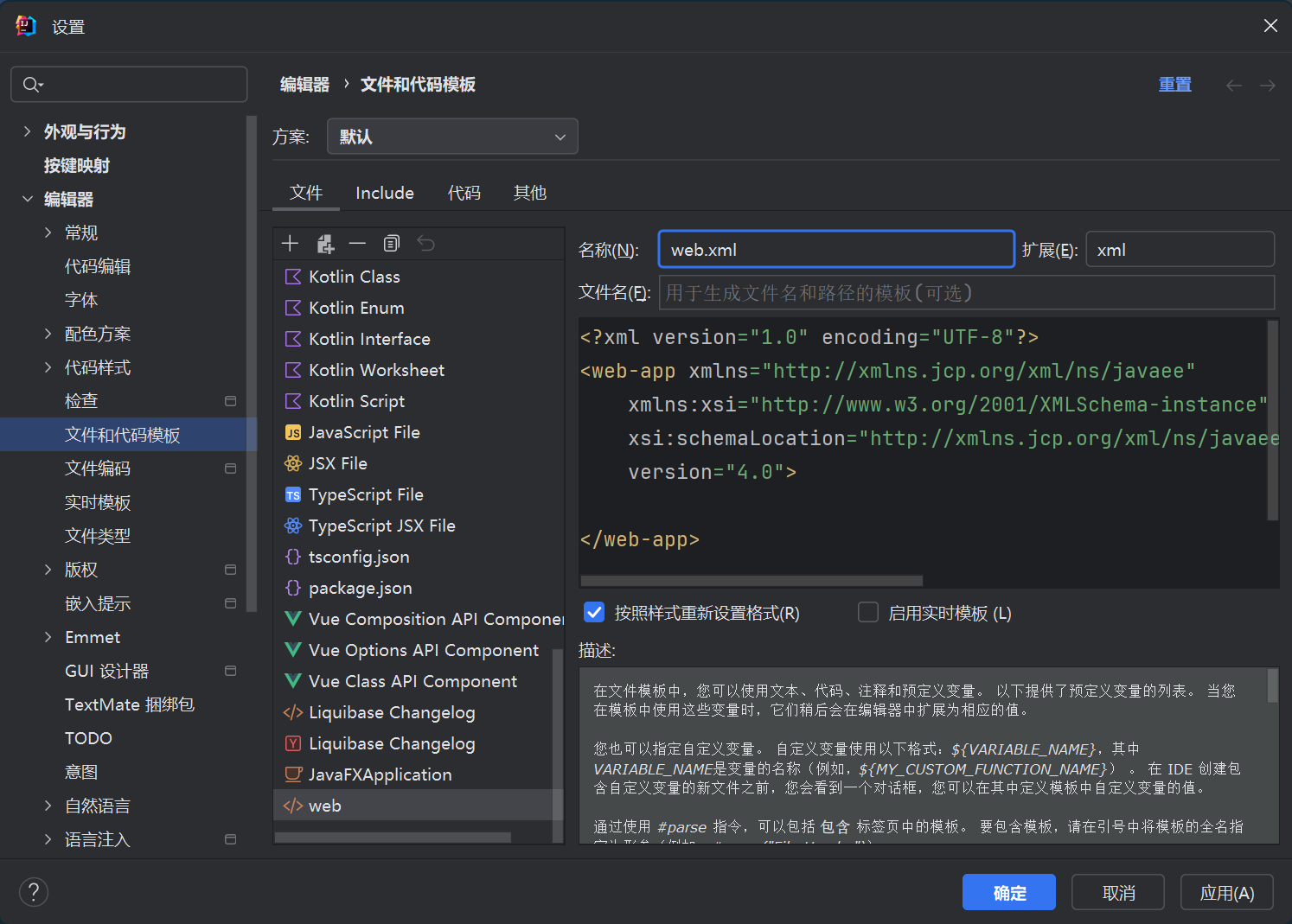
Task: Click the TypeScript File TS icon
Action: (293, 494)
